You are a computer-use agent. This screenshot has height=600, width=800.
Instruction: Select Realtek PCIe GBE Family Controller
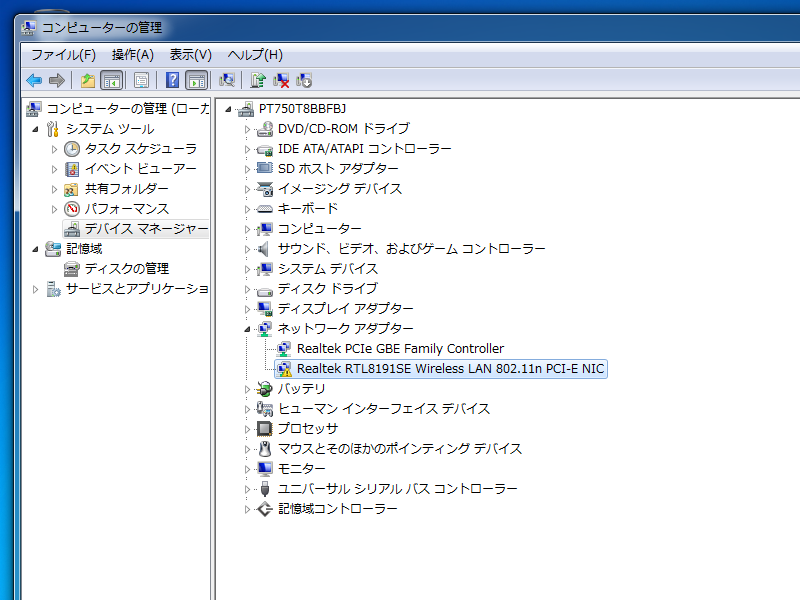(x=401, y=348)
